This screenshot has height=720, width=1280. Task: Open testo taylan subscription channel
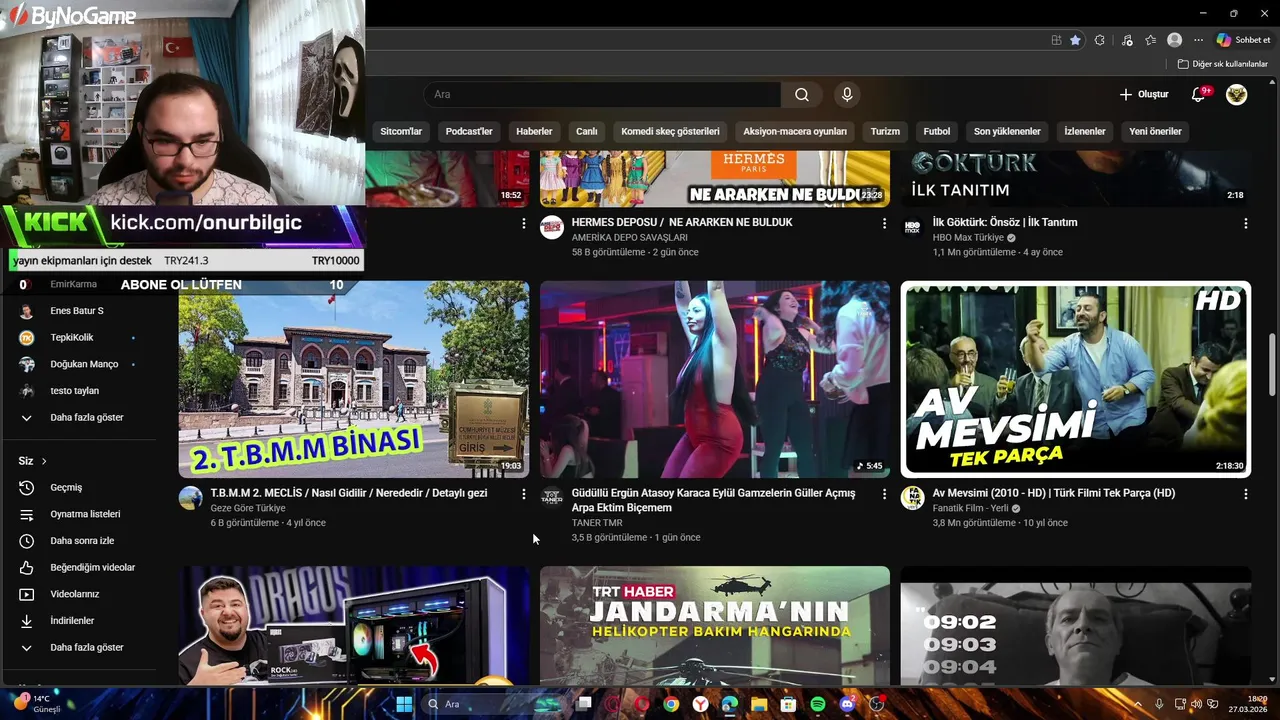77,391
